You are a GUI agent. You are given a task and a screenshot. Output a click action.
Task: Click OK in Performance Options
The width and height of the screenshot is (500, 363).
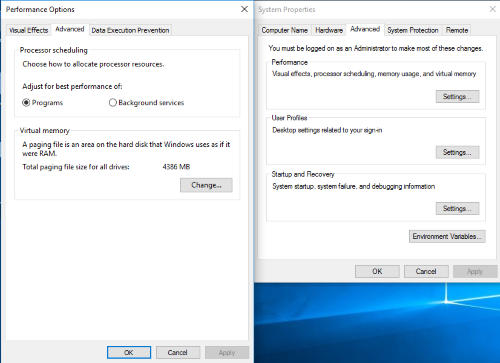coord(129,352)
